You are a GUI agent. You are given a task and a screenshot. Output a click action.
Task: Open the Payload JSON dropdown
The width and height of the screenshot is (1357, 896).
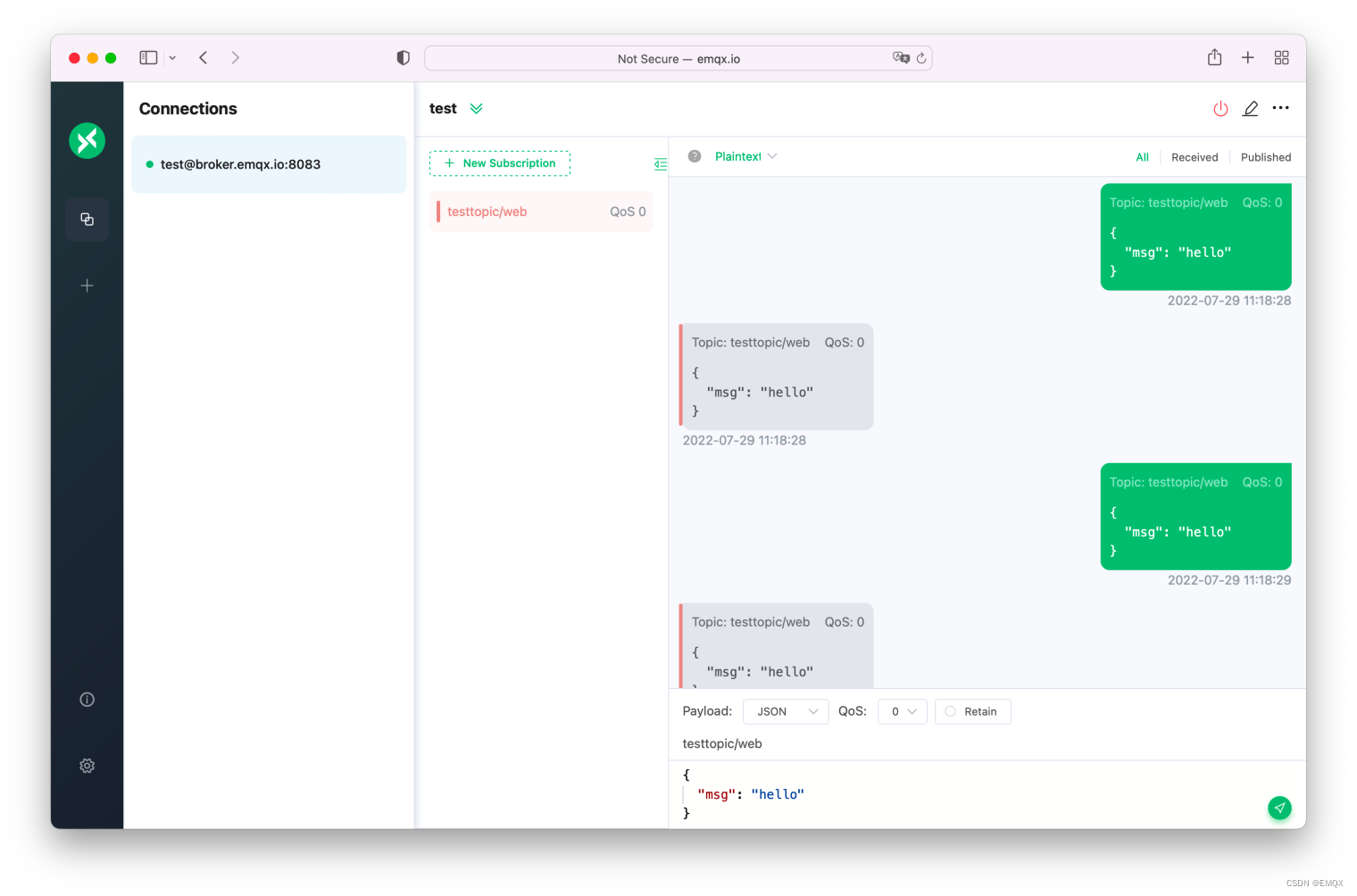pyautogui.click(x=785, y=711)
